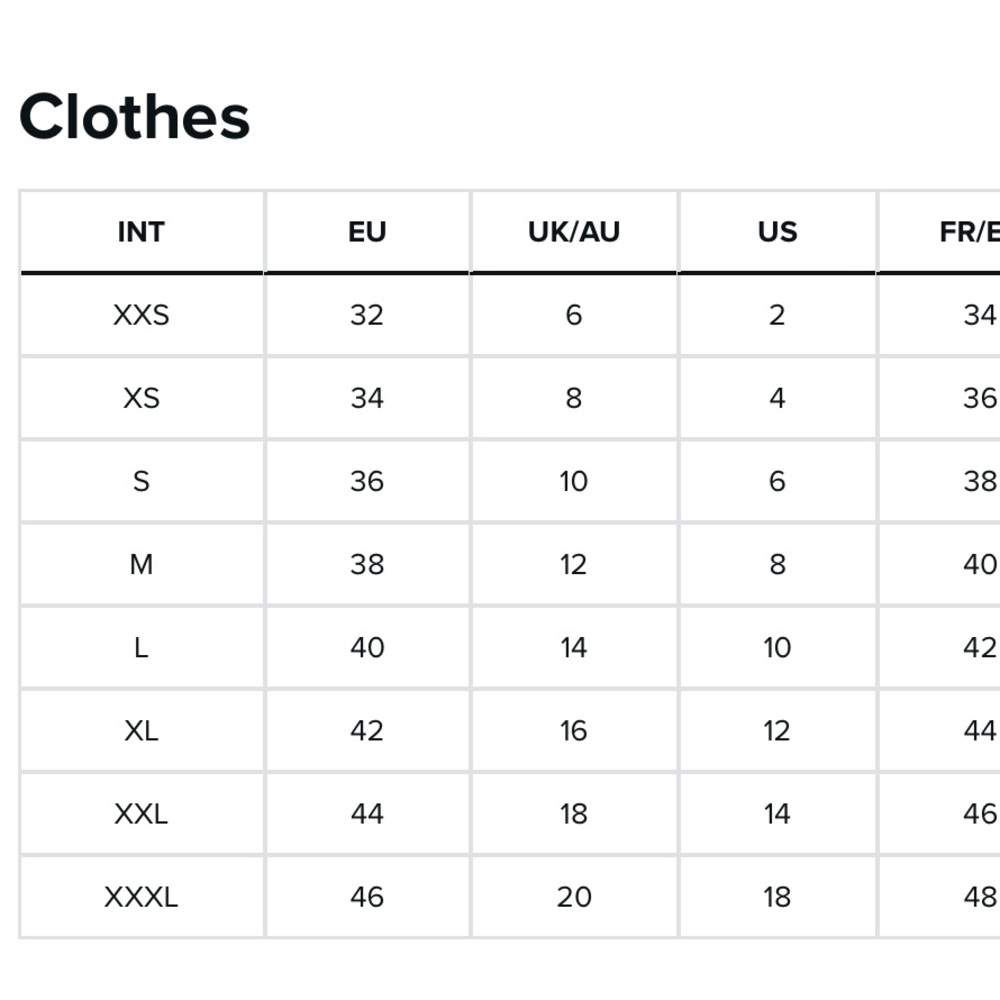This screenshot has height=1000, width=1000.
Task: Select the XS size cell
Action: tap(141, 398)
